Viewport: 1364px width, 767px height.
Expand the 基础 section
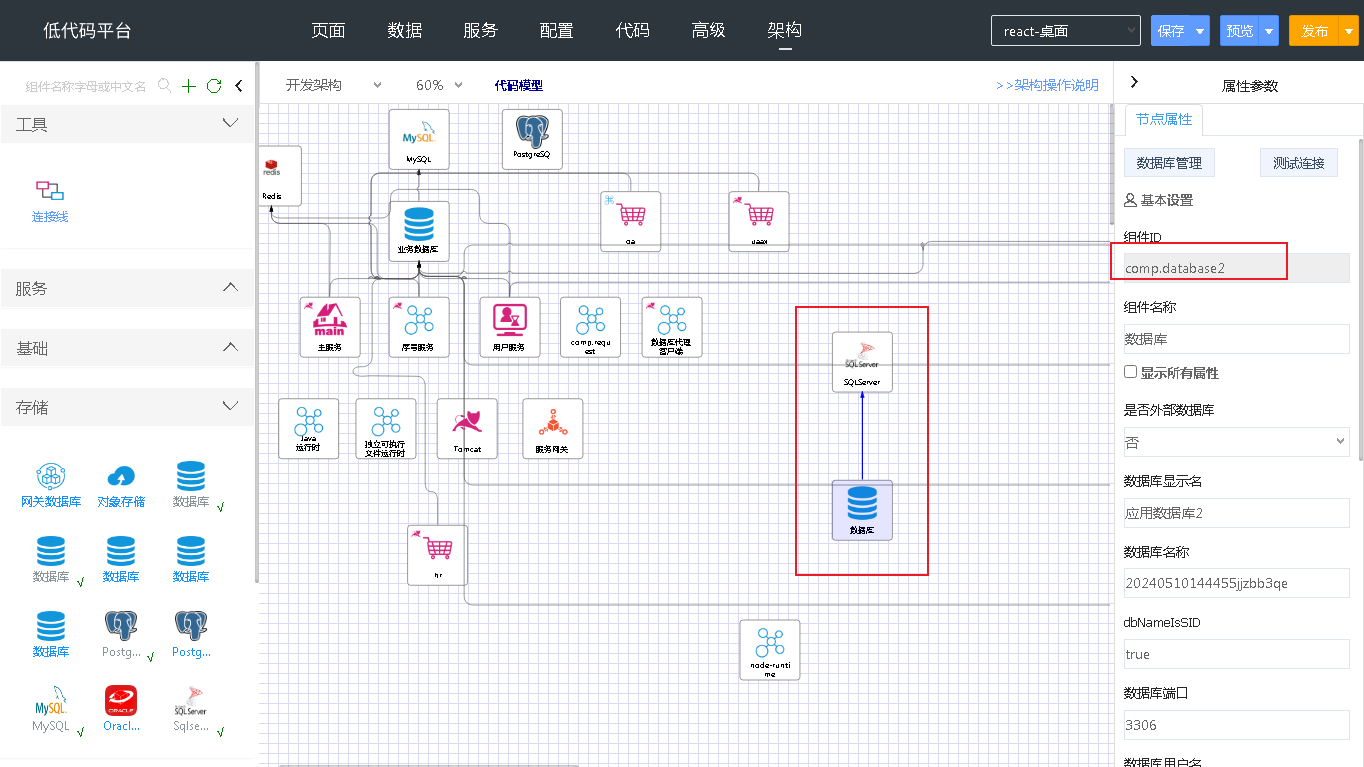230,347
